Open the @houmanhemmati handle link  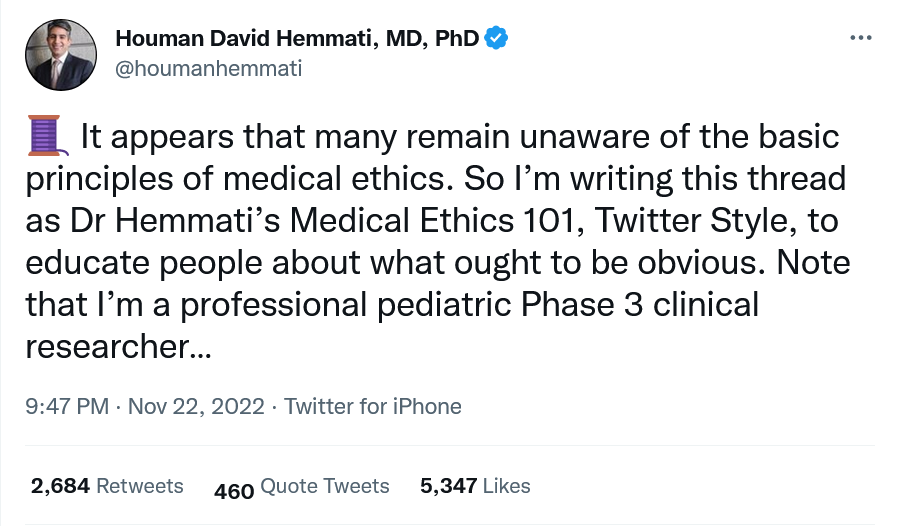[x=209, y=69]
